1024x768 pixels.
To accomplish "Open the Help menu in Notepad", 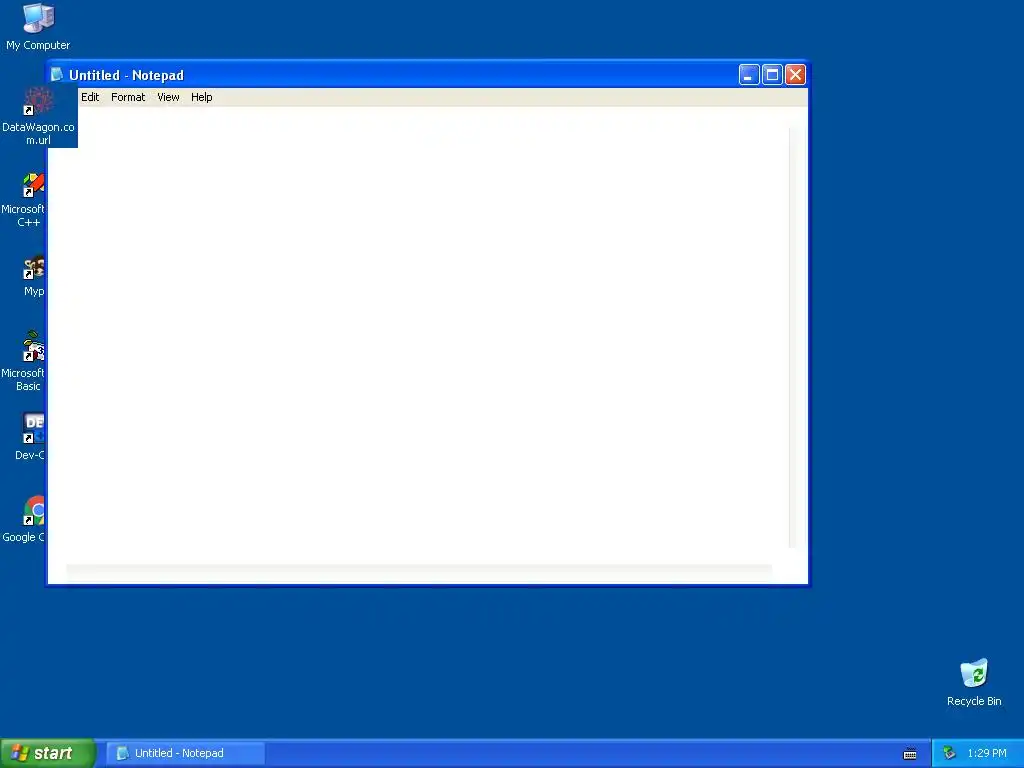I will pos(201,97).
